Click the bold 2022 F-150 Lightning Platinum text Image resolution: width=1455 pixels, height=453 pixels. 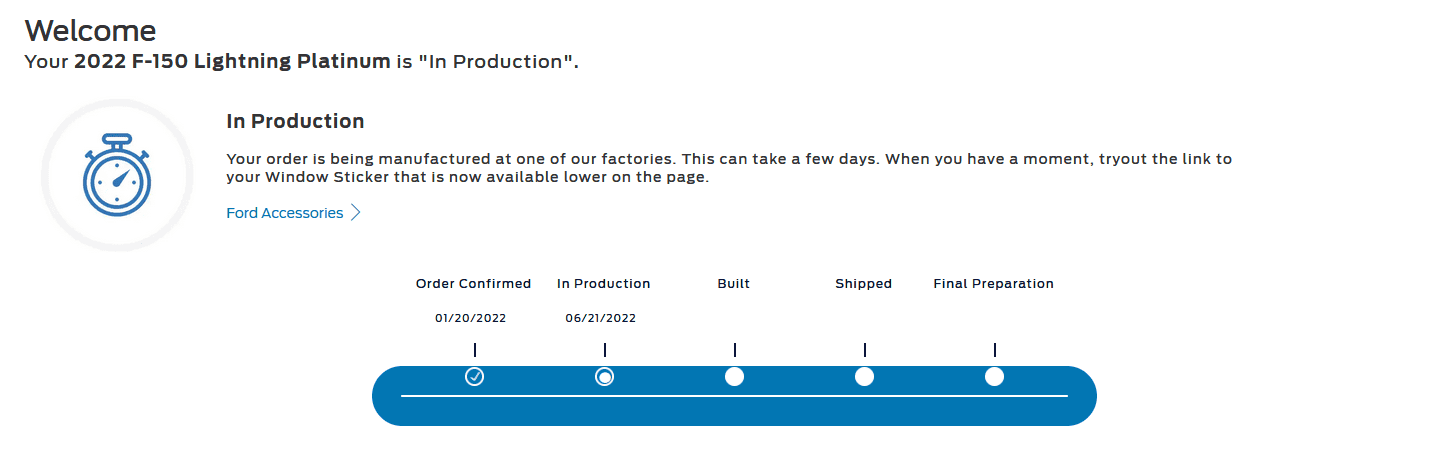tap(232, 62)
